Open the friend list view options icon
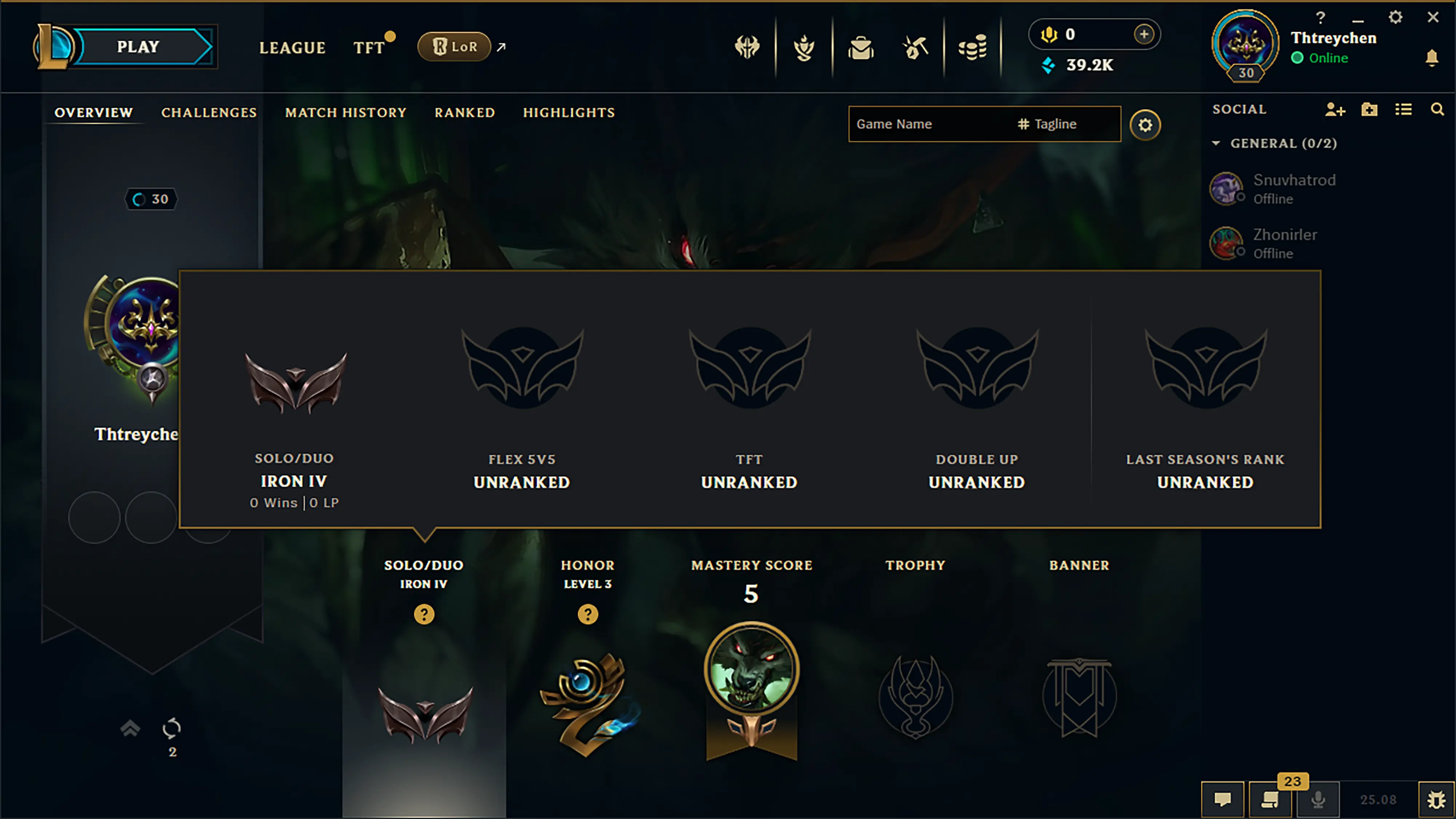The width and height of the screenshot is (1456, 819). coord(1404,110)
